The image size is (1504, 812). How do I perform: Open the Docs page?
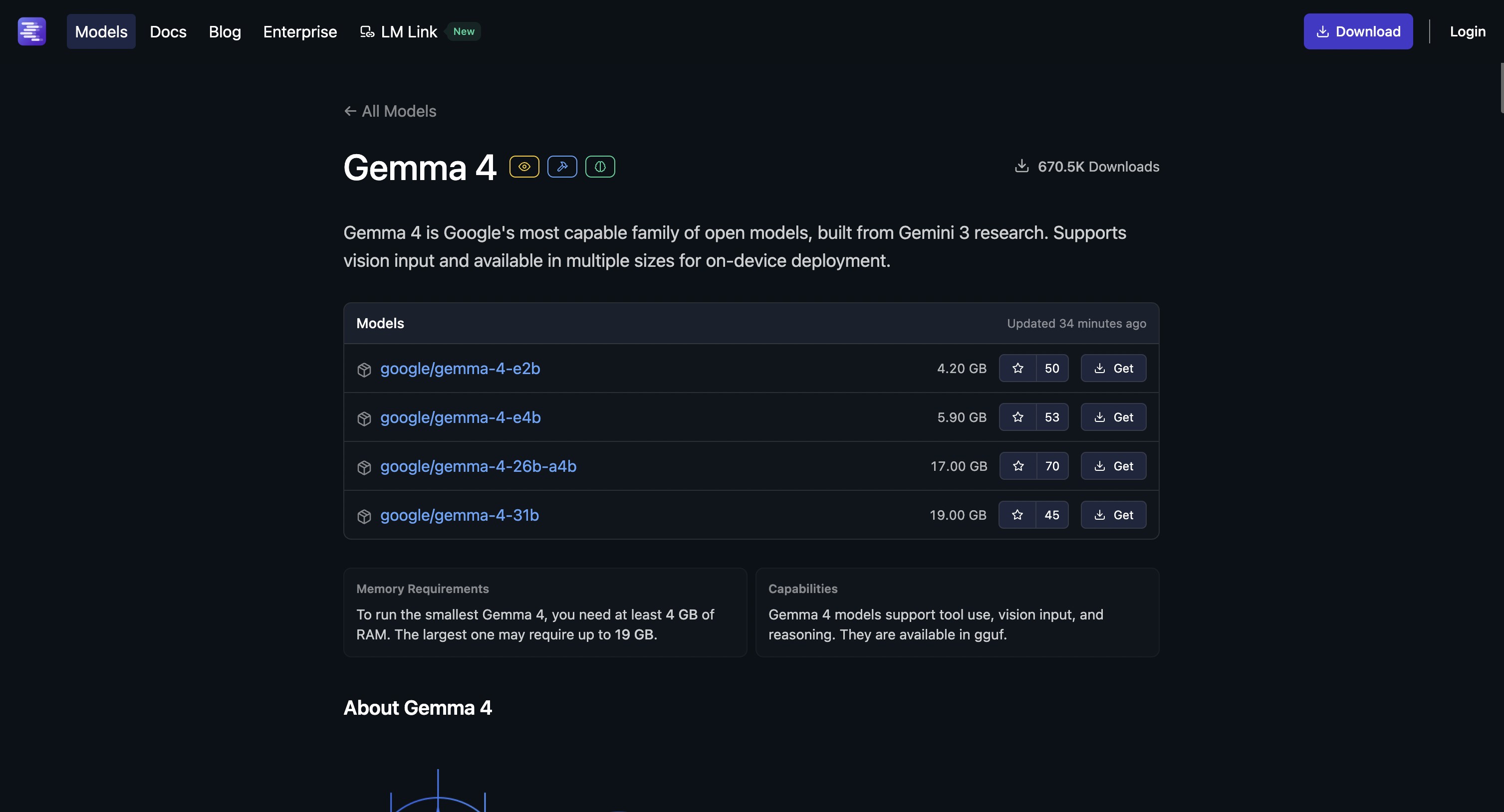(x=168, y=31)
